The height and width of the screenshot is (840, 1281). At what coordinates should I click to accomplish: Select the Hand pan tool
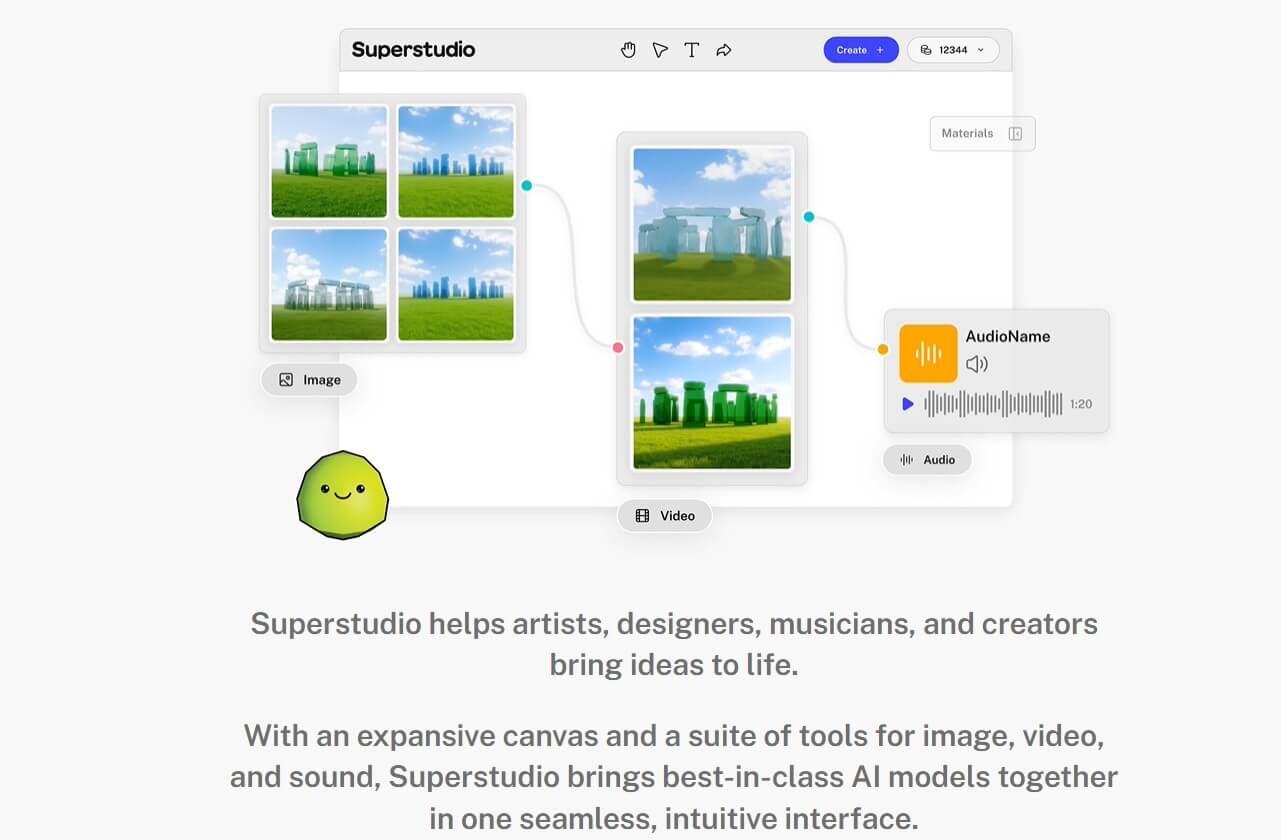(x=628, y=49)
